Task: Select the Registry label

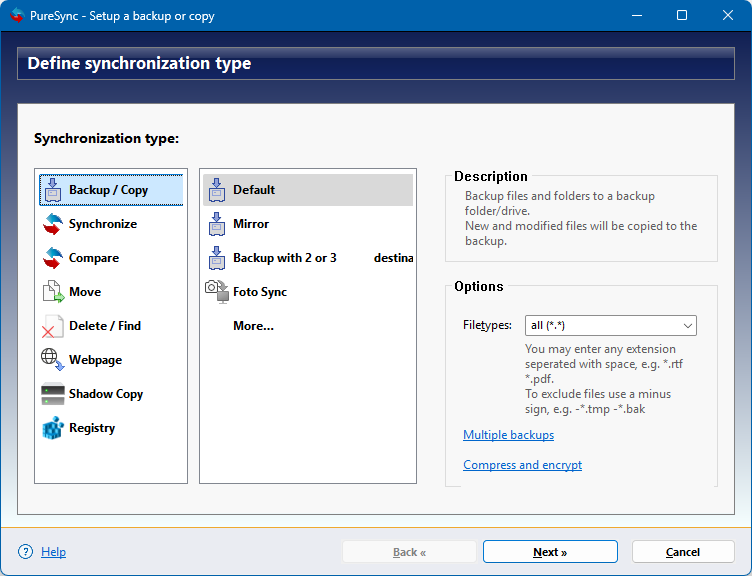Action: click(x=92, y=428)
